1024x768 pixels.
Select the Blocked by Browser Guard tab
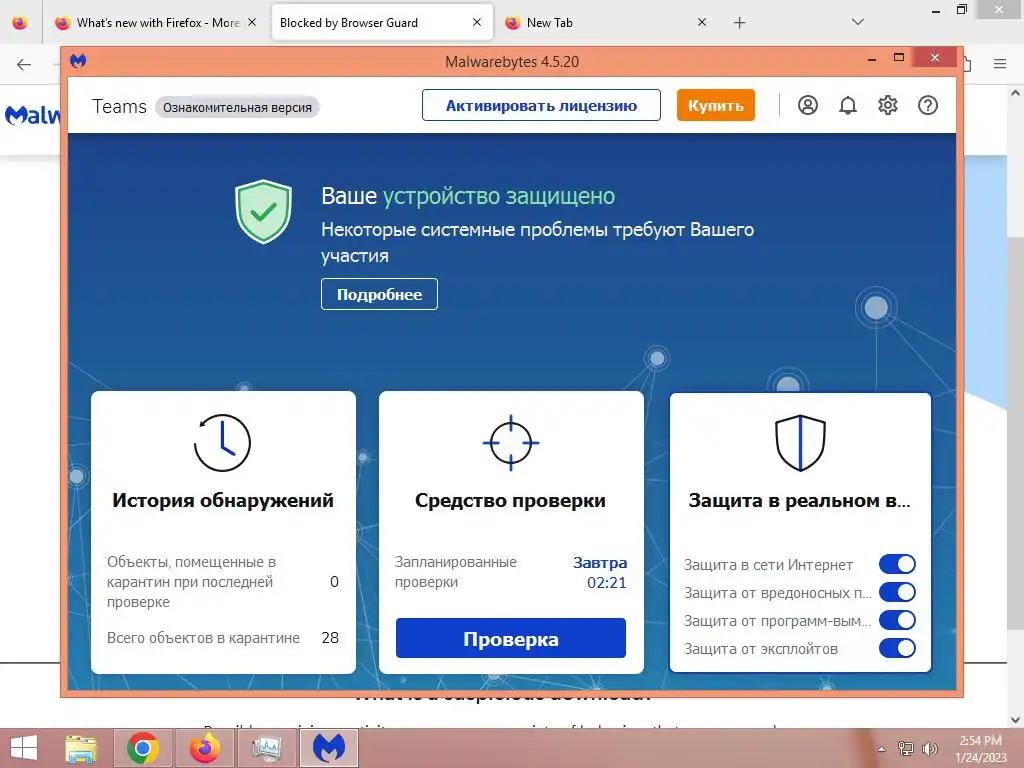point(381,23)
